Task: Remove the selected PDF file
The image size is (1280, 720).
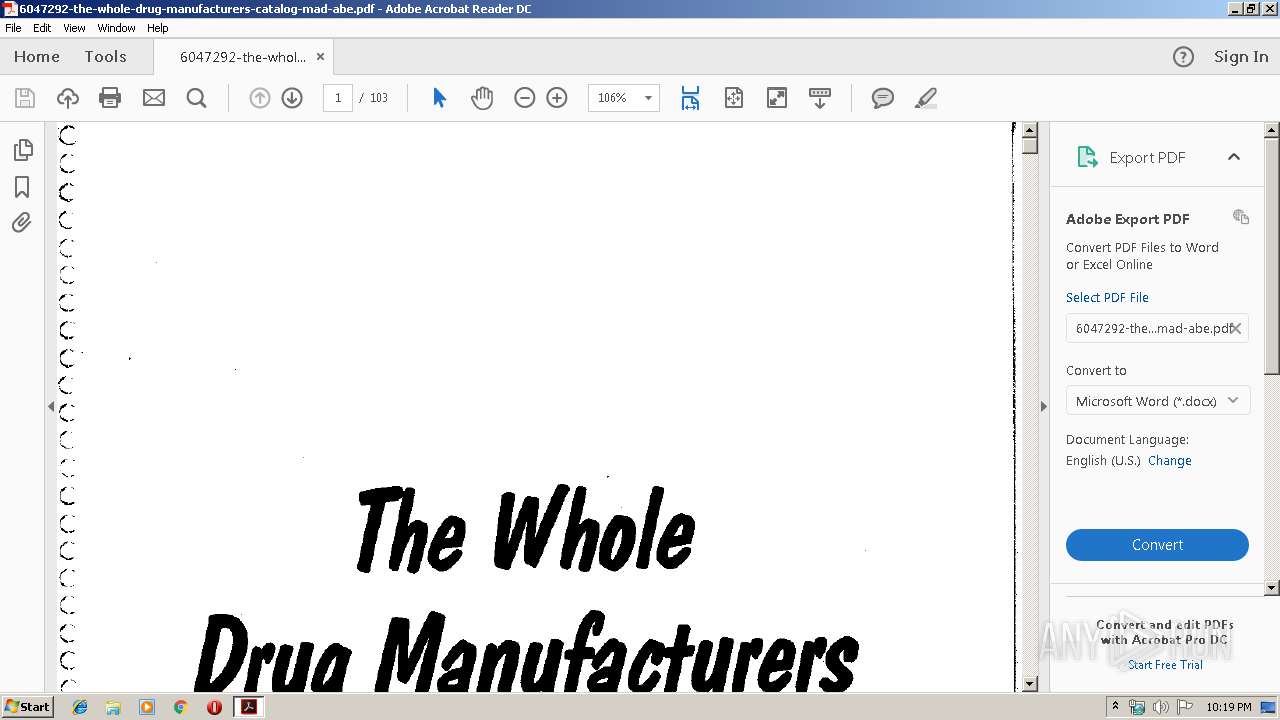Action: [1236, 328]
